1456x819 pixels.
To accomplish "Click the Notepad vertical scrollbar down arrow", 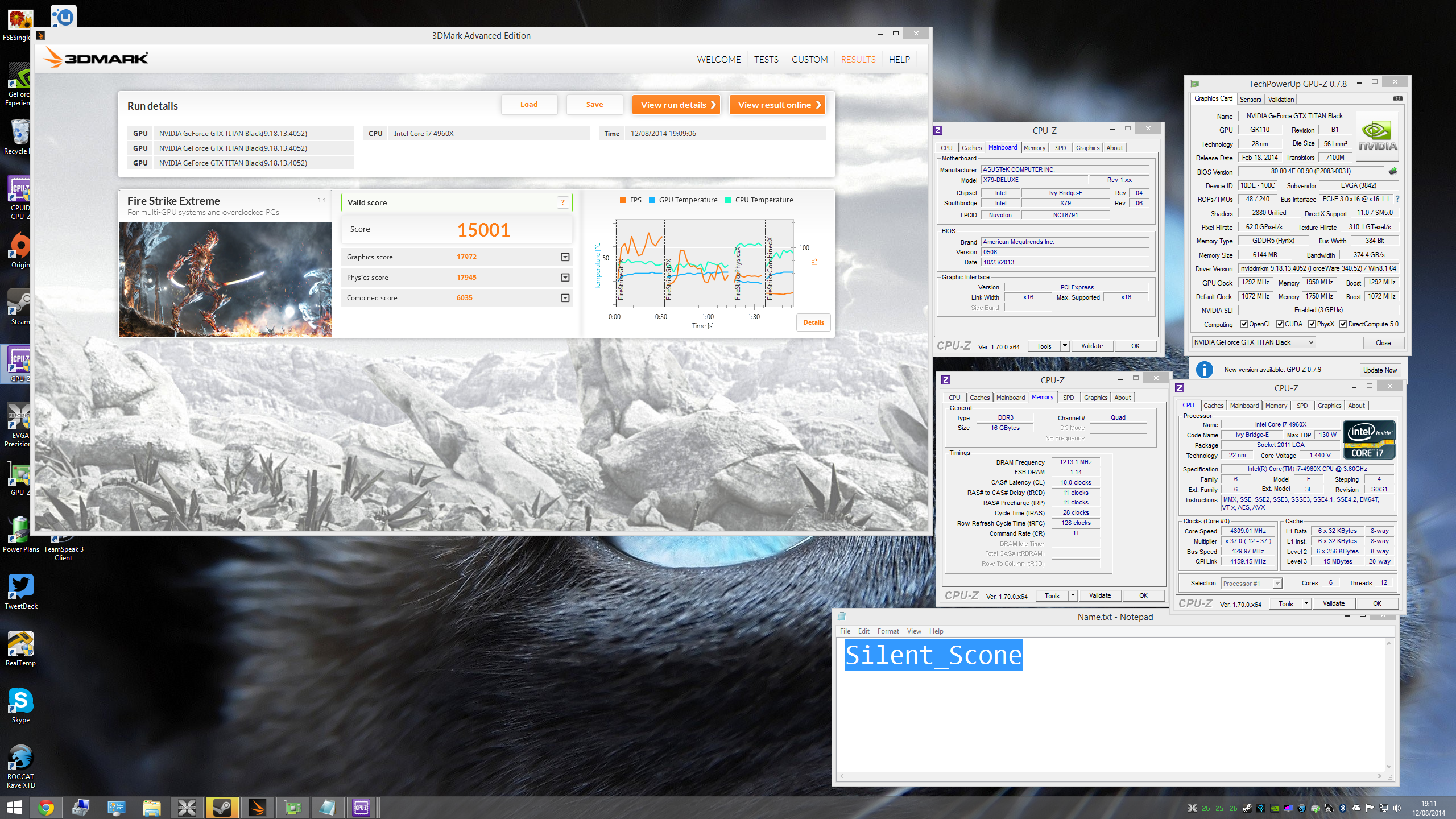I will 1389,767.
